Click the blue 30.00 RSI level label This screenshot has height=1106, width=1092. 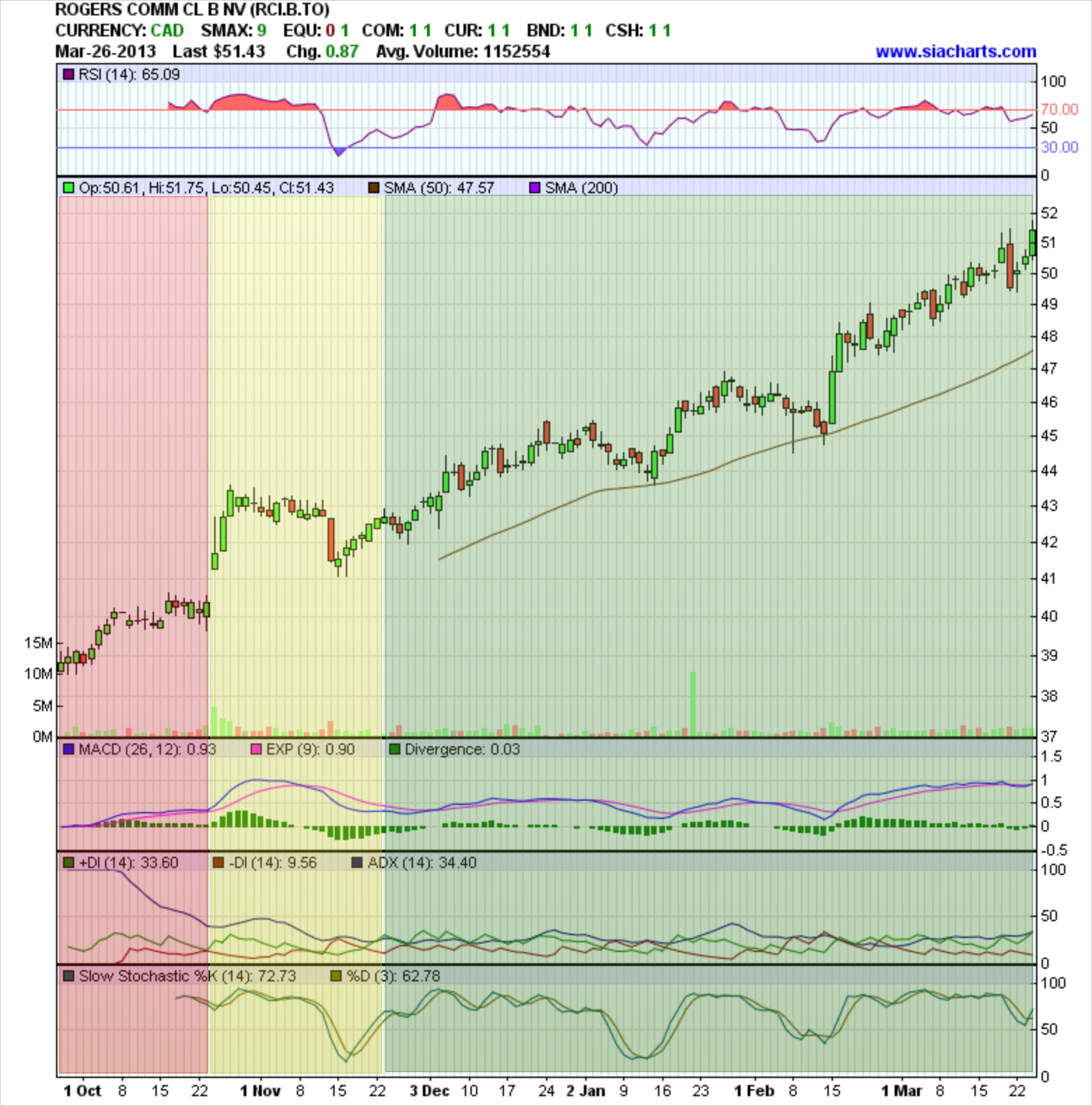[1059, 147]
